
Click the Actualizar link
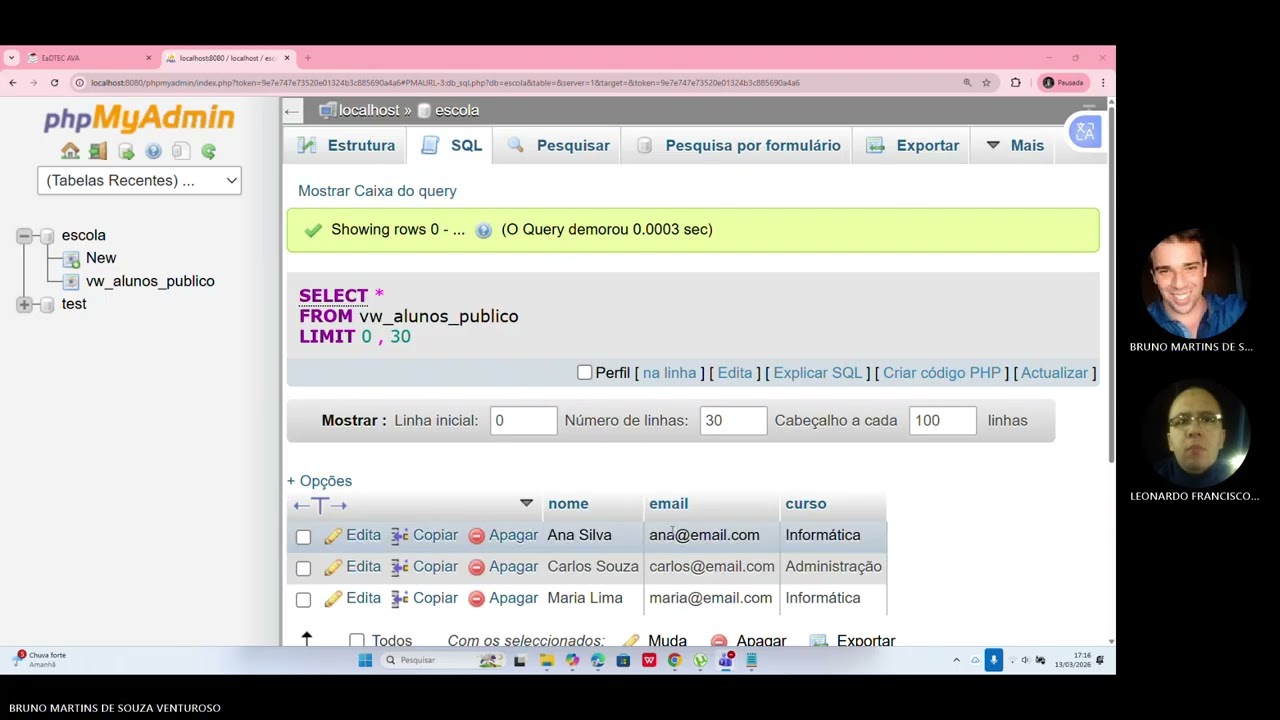click(x=1054, y=373)
